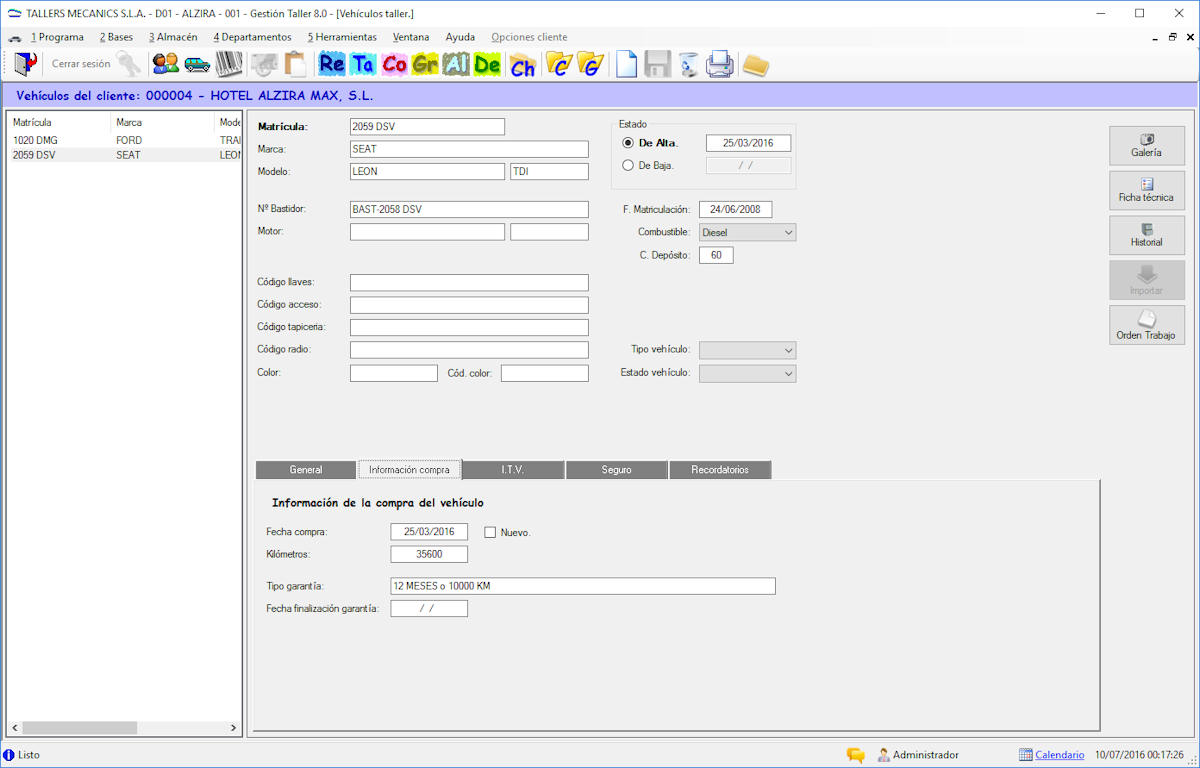Open the Ayuda menu
The width and height of the screenshot is (1200, 768).
click(460, 37)
